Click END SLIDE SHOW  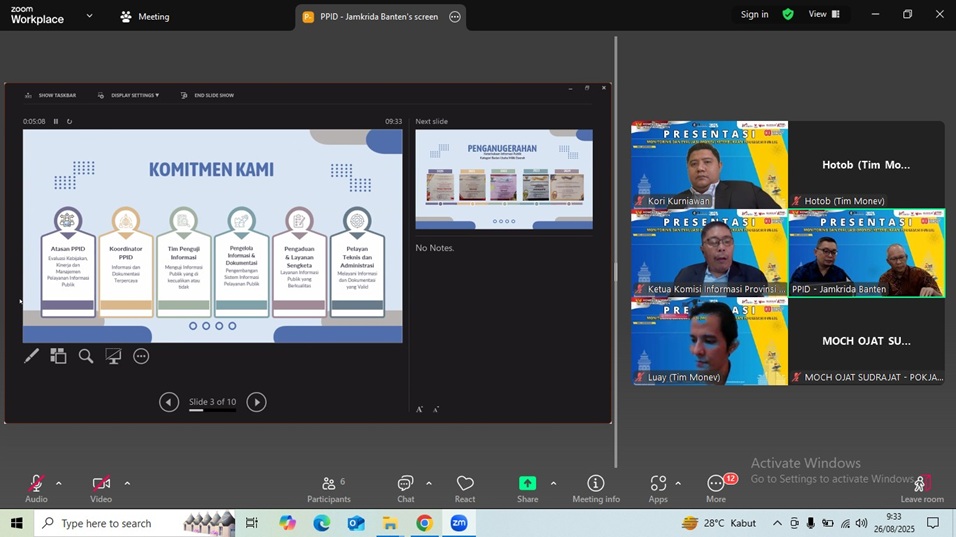[x=207, y=95]
